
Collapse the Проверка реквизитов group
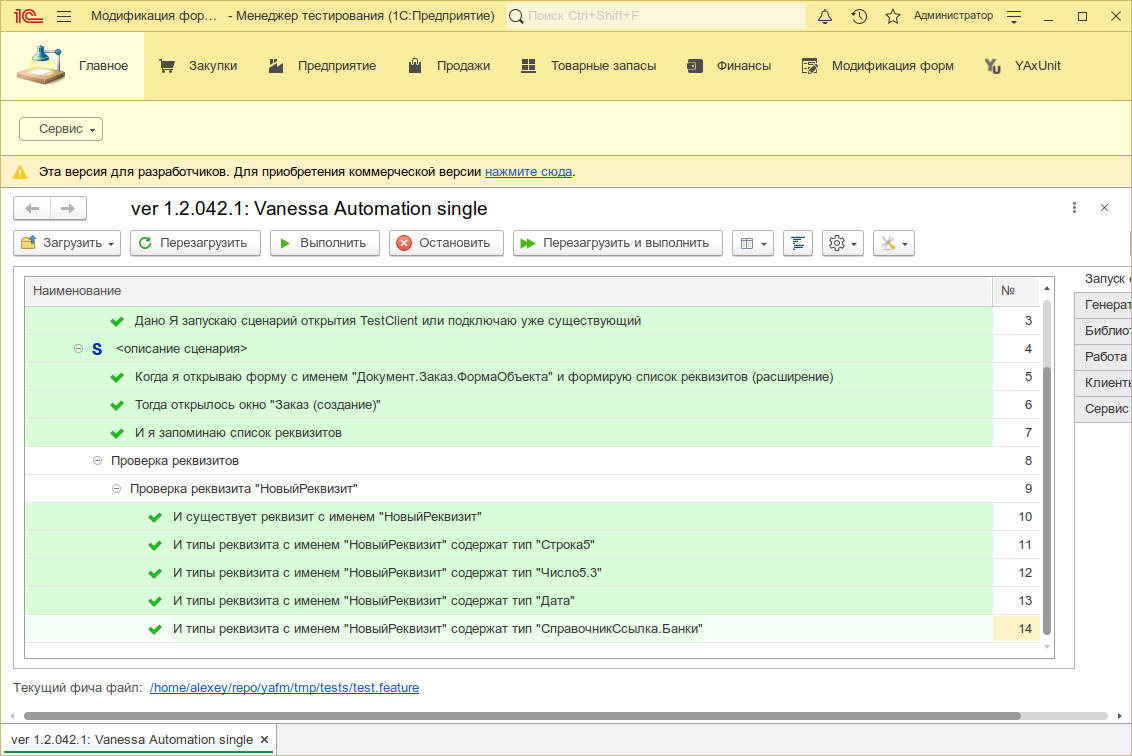point(97,461)
